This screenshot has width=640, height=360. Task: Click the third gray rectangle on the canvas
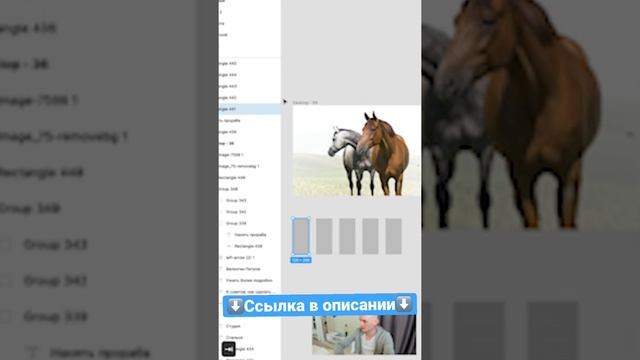[x=347, y=236]
